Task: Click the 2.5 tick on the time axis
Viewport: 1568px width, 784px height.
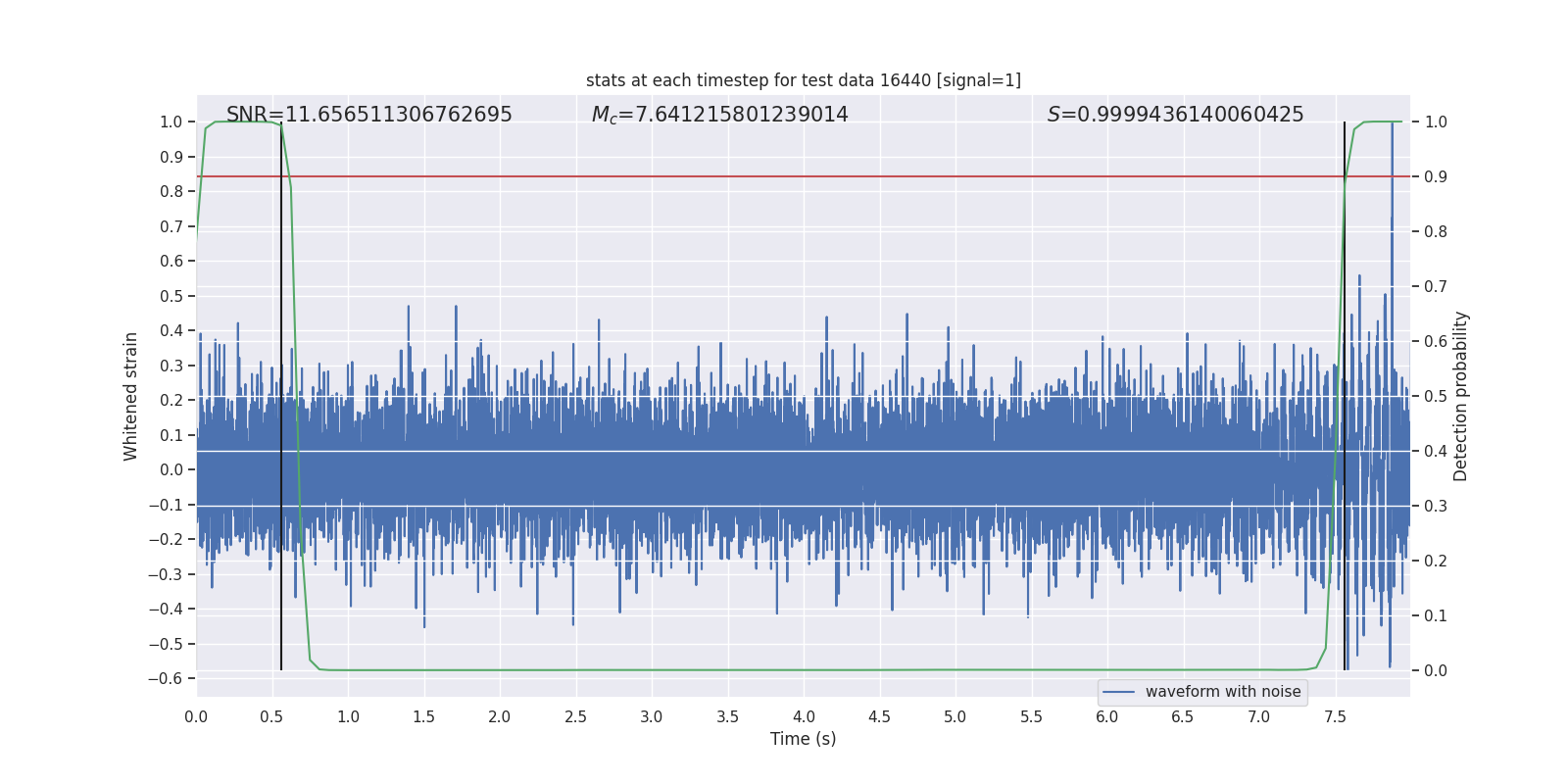Action: pyautogui.click(x=575, y=716)
